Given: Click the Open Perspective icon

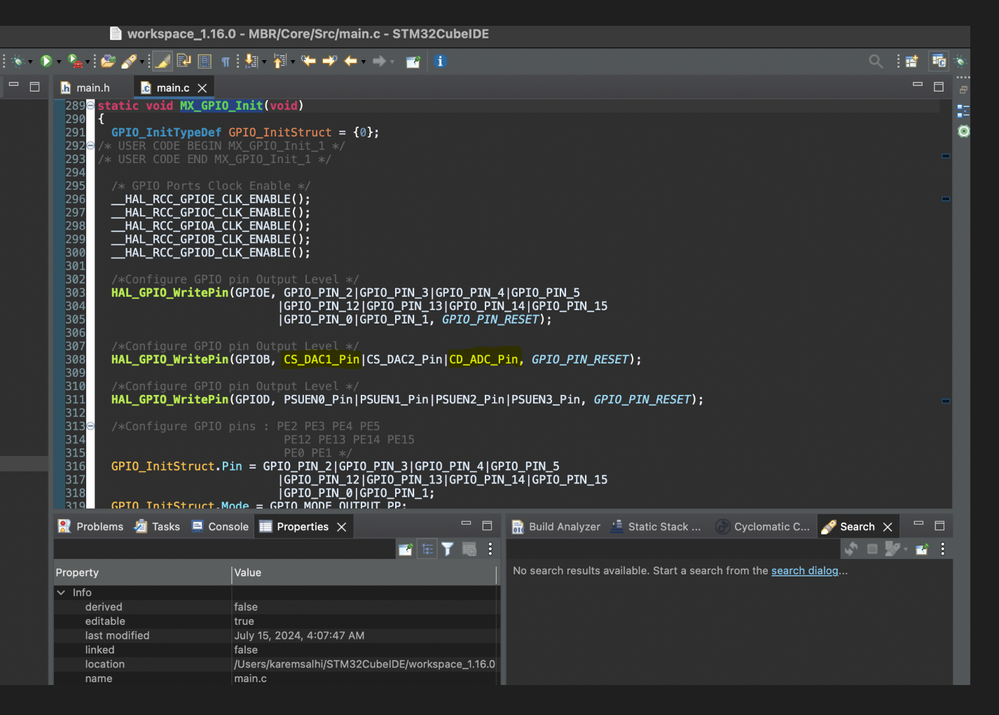Looking at the screenshot, I should [x=912, y=62].
